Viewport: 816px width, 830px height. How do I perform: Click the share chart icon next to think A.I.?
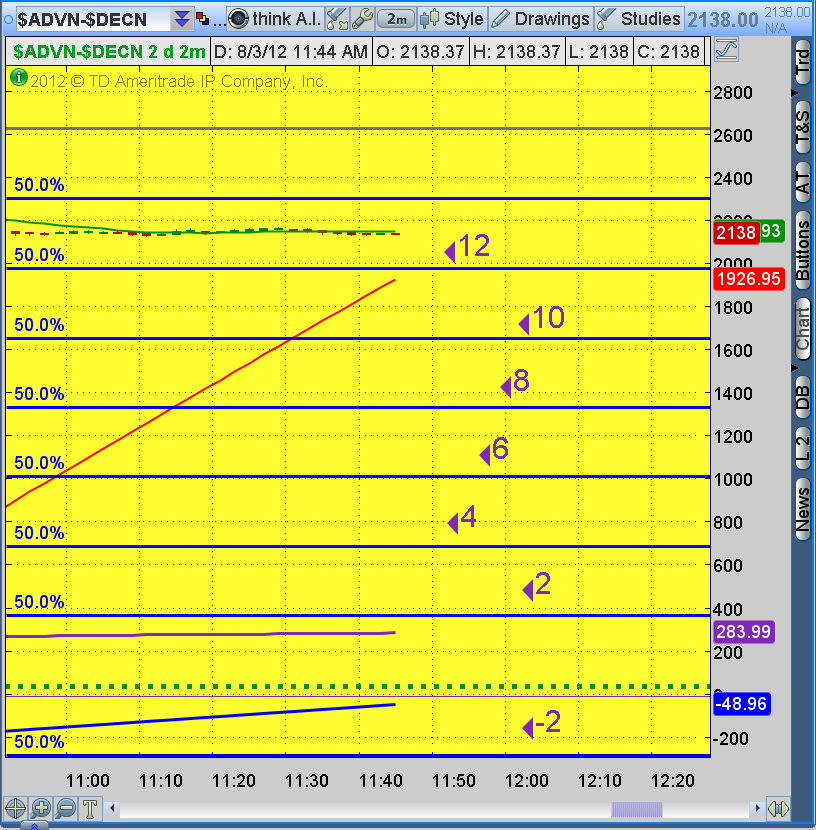coord(337,19)
